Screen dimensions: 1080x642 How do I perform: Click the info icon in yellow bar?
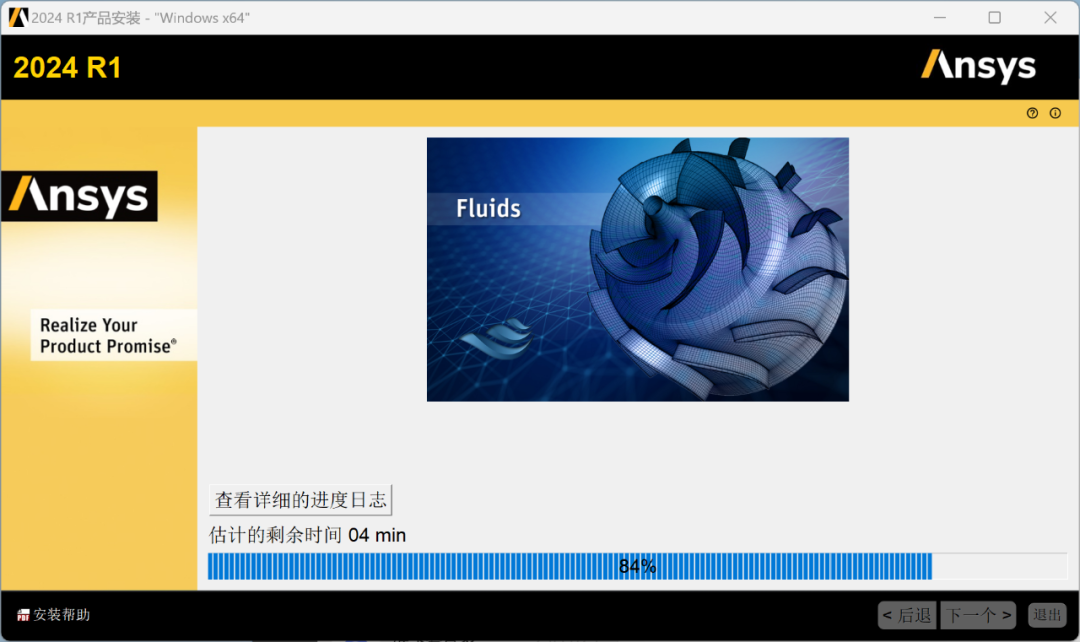pyautogui.click(x=1055, y=113)
